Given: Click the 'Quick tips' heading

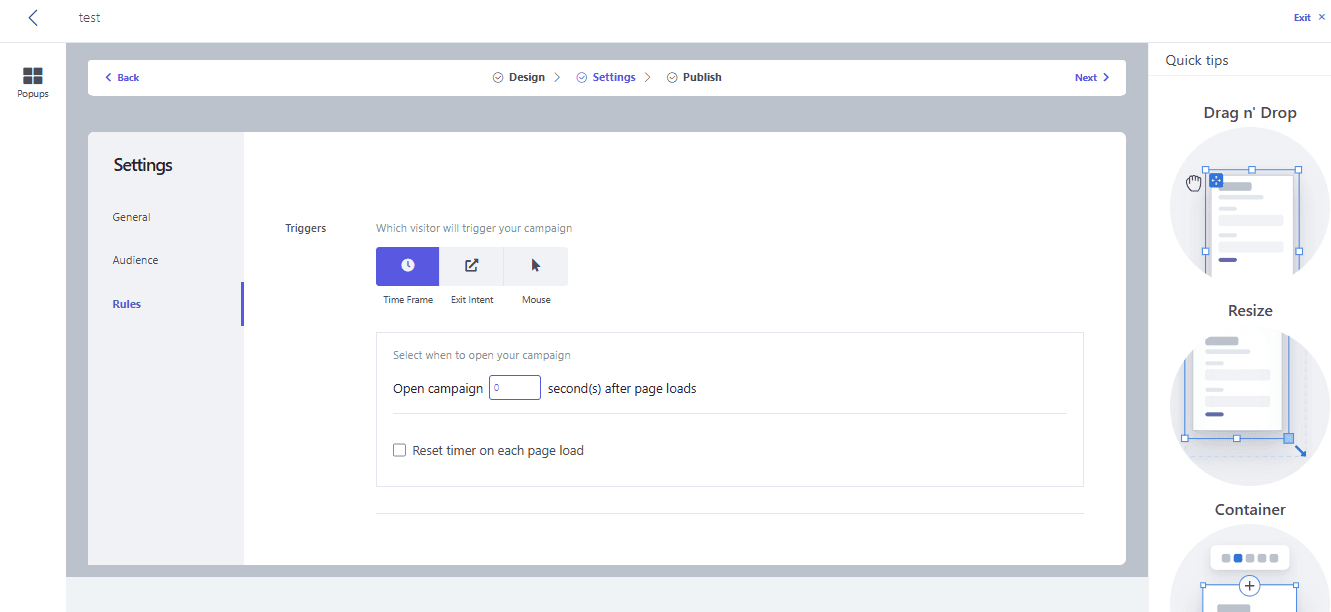Looking at the screenshot, I should point(1197,60).
